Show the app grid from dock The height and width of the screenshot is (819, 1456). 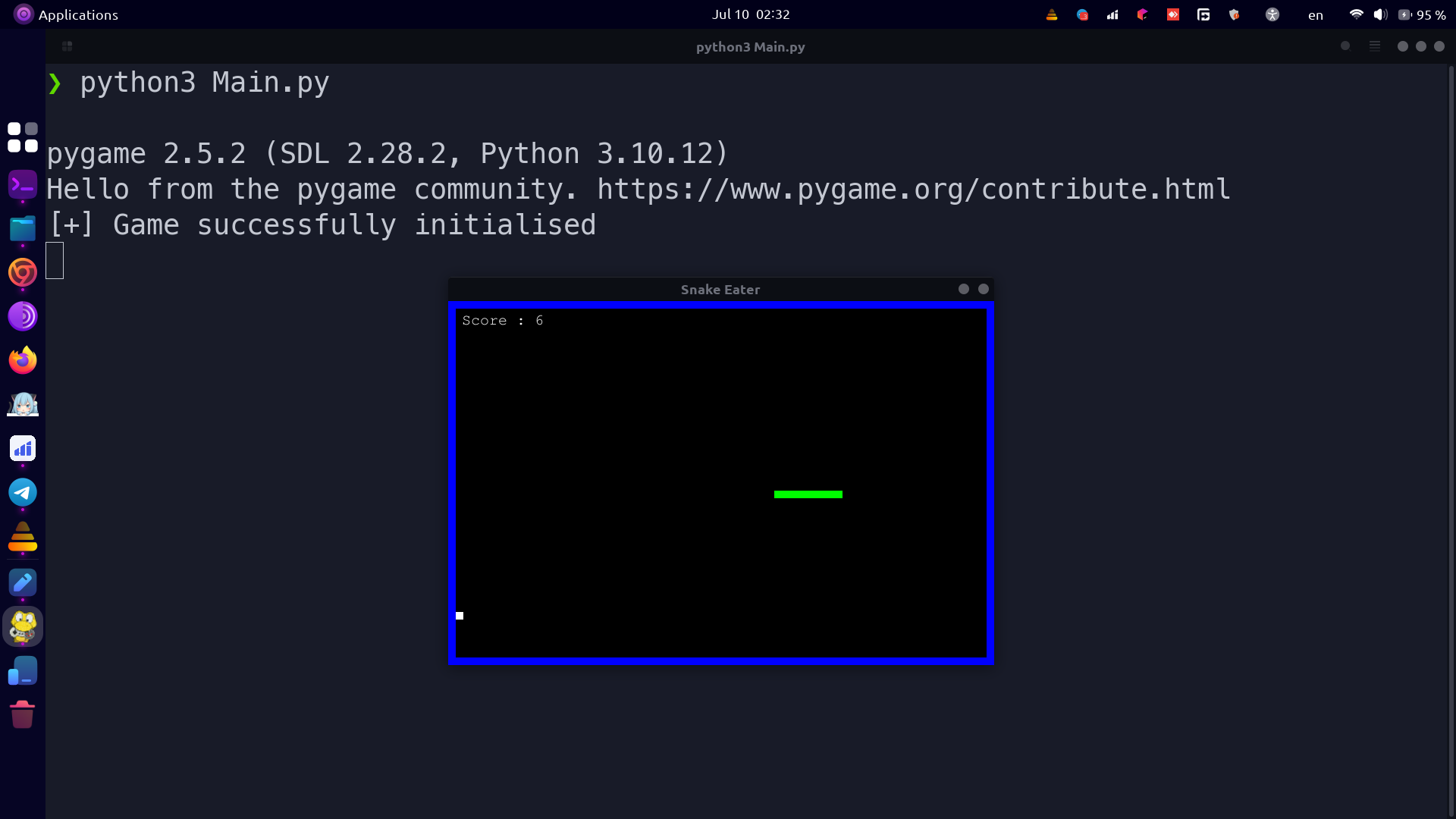point(23,137)
